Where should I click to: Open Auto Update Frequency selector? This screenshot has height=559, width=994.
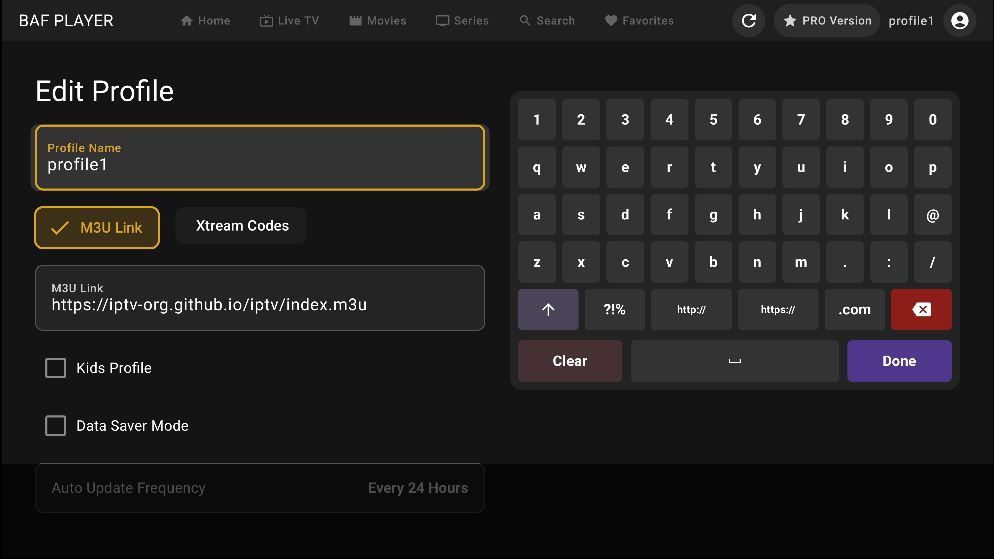[x=260, y=488]
